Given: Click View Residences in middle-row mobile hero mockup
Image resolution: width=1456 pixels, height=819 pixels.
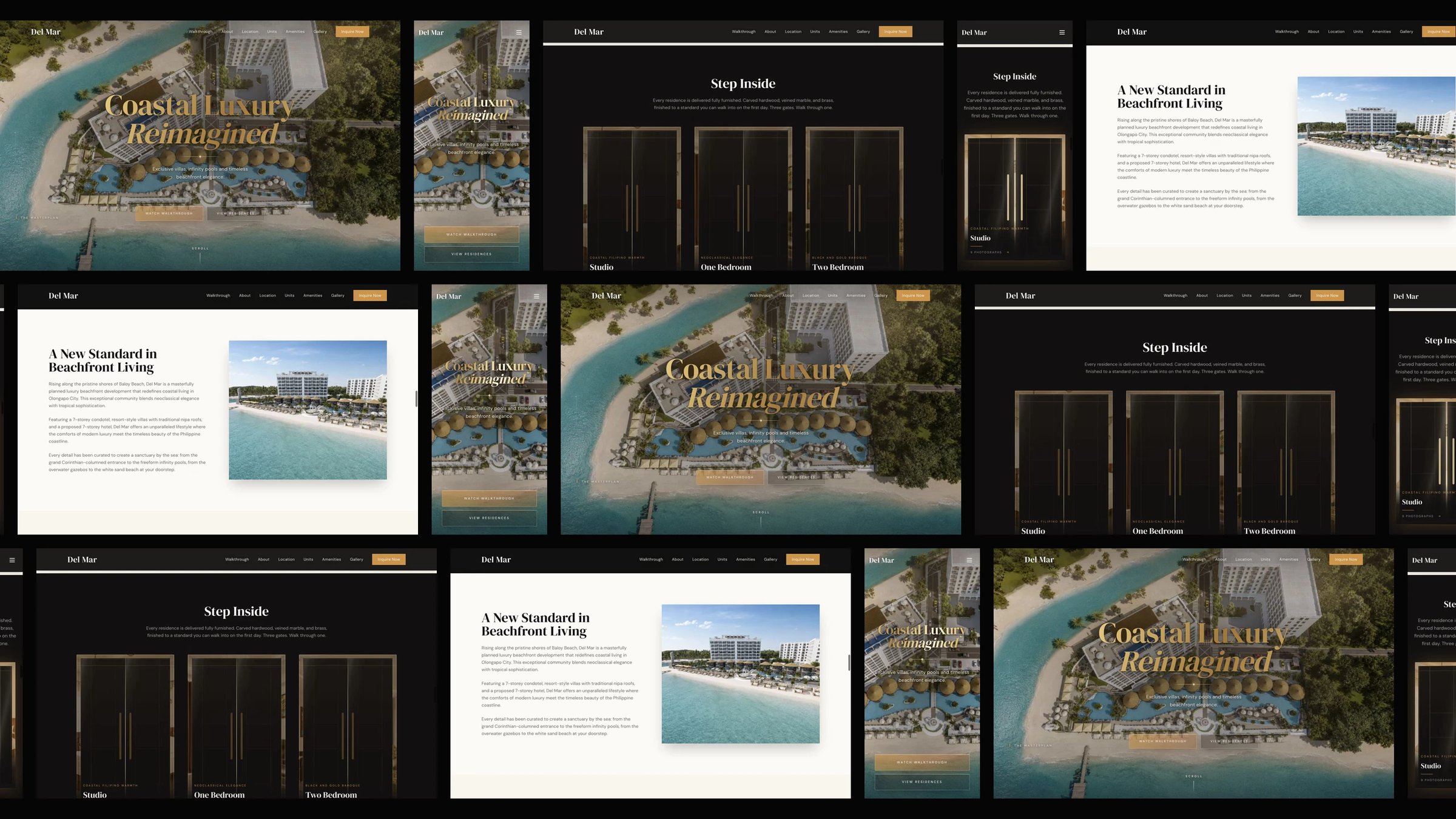Looking at the screenshot, I should coord(489,518).
